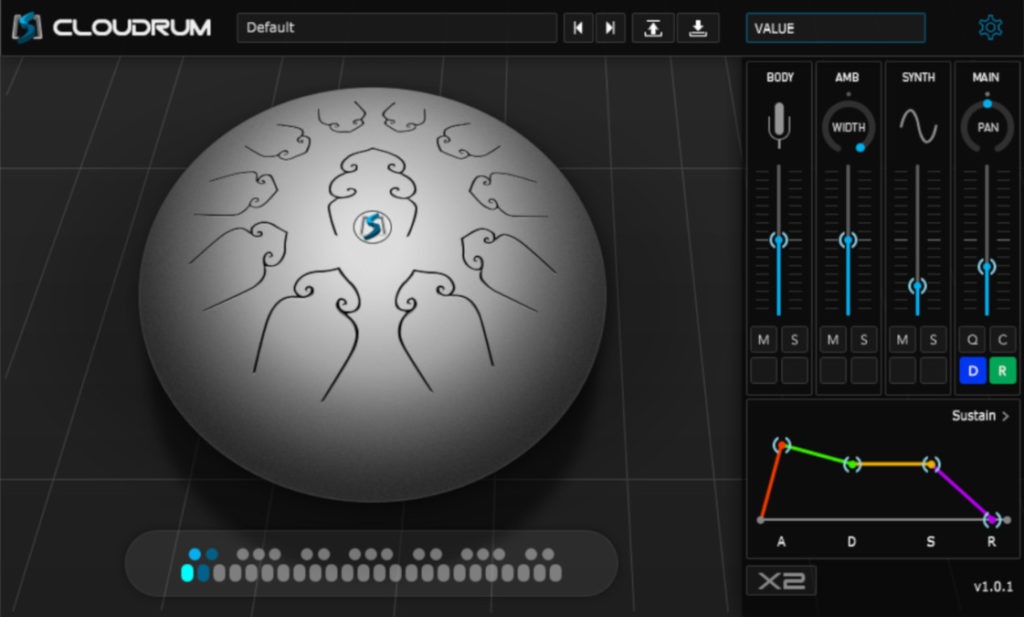Image resolution: width=1024 pixels, height=617 pixels.
Task: Click the yellow sustain envelope node
Action: (931, 464)
